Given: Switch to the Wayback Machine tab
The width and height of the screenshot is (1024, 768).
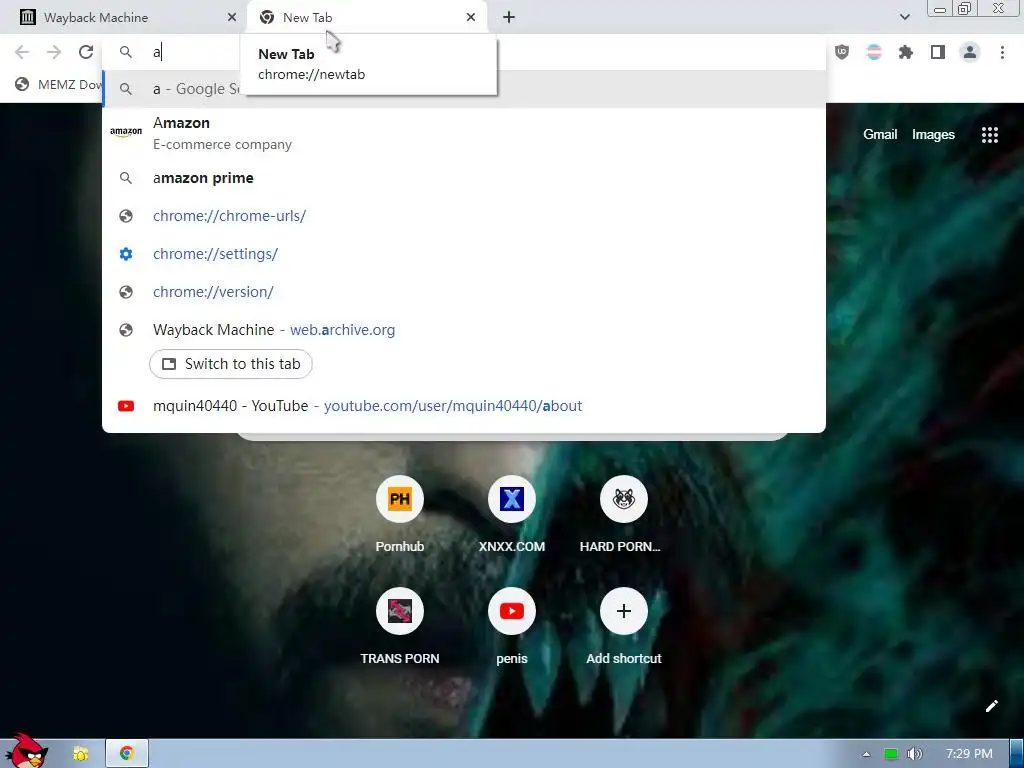Looking at the screenshot, I should (x=123, y=18).
